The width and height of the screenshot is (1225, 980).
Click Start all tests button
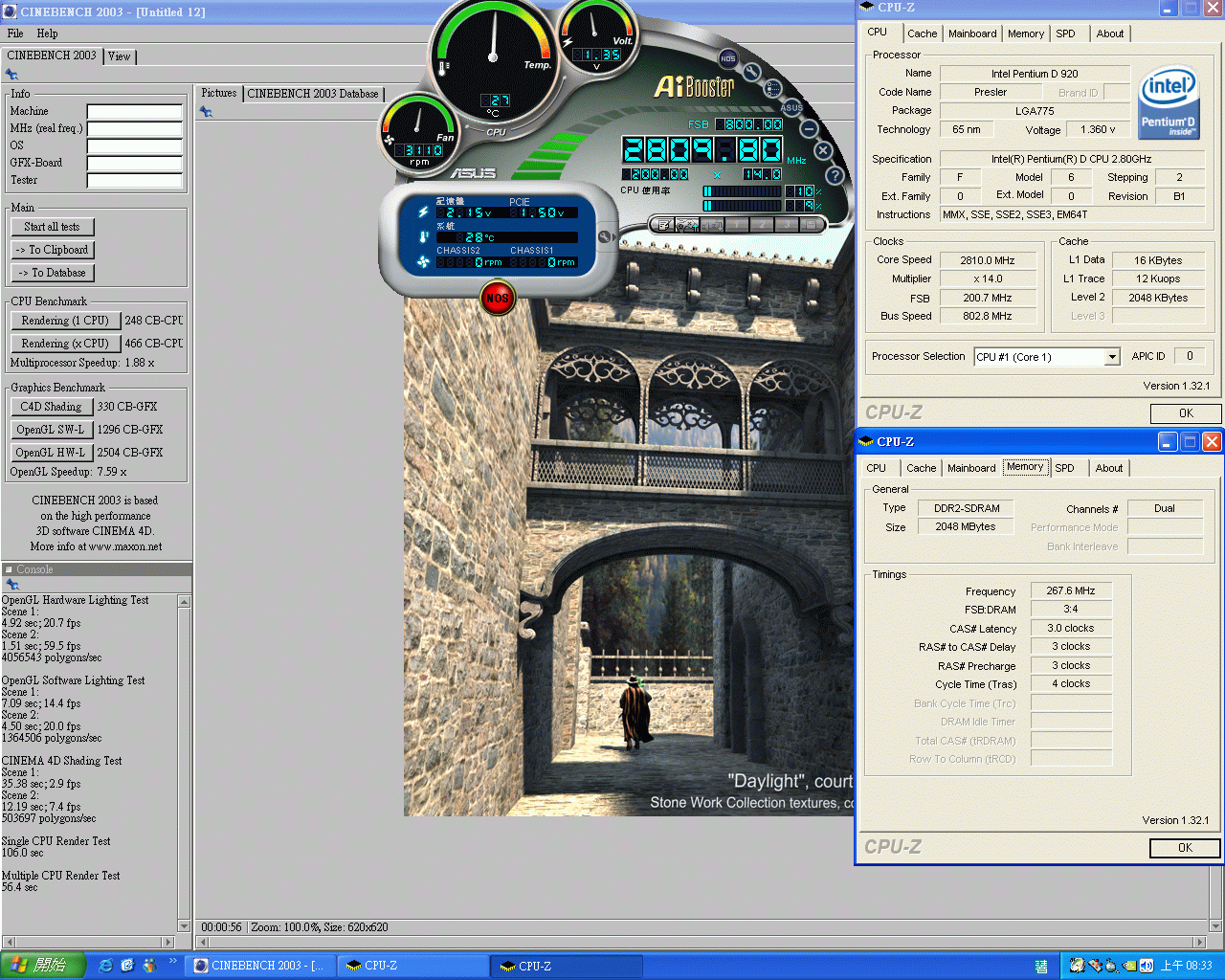click(52, 227)
